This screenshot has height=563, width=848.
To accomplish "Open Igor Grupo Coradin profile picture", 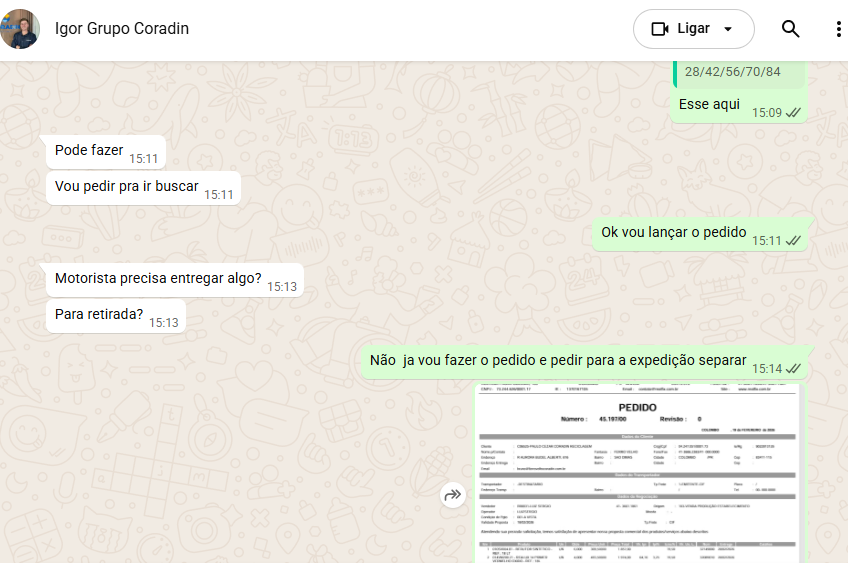I will pos(19,29).
